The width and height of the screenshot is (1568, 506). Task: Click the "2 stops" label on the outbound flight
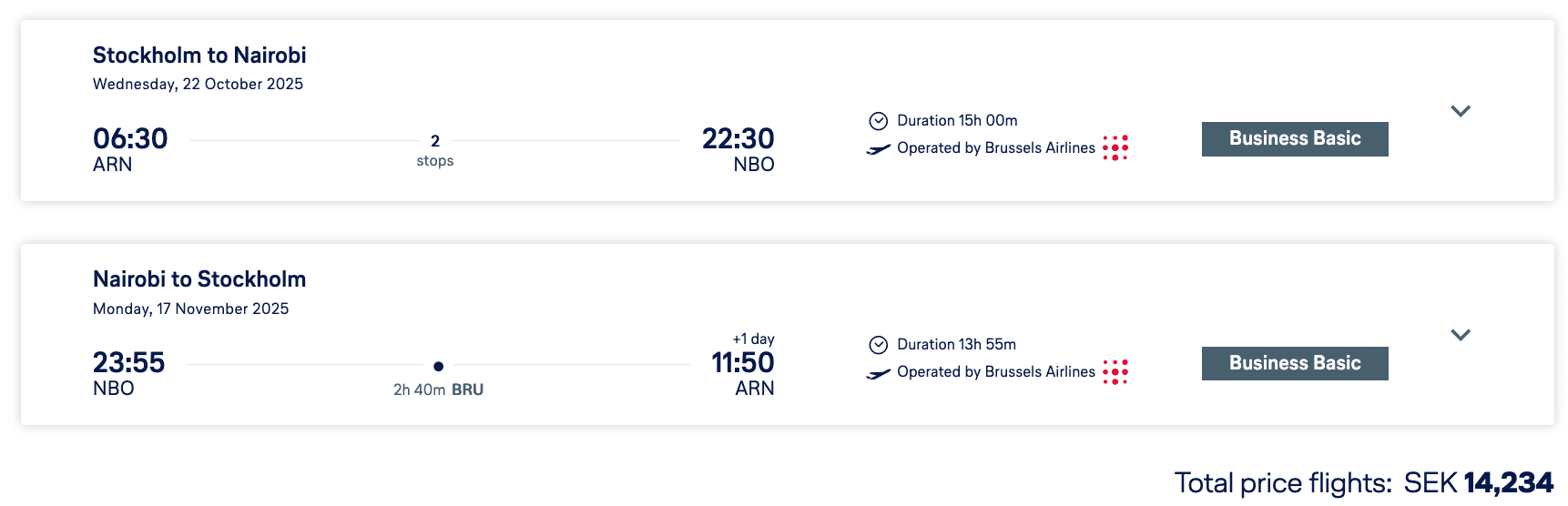click(x=435, y=151)
